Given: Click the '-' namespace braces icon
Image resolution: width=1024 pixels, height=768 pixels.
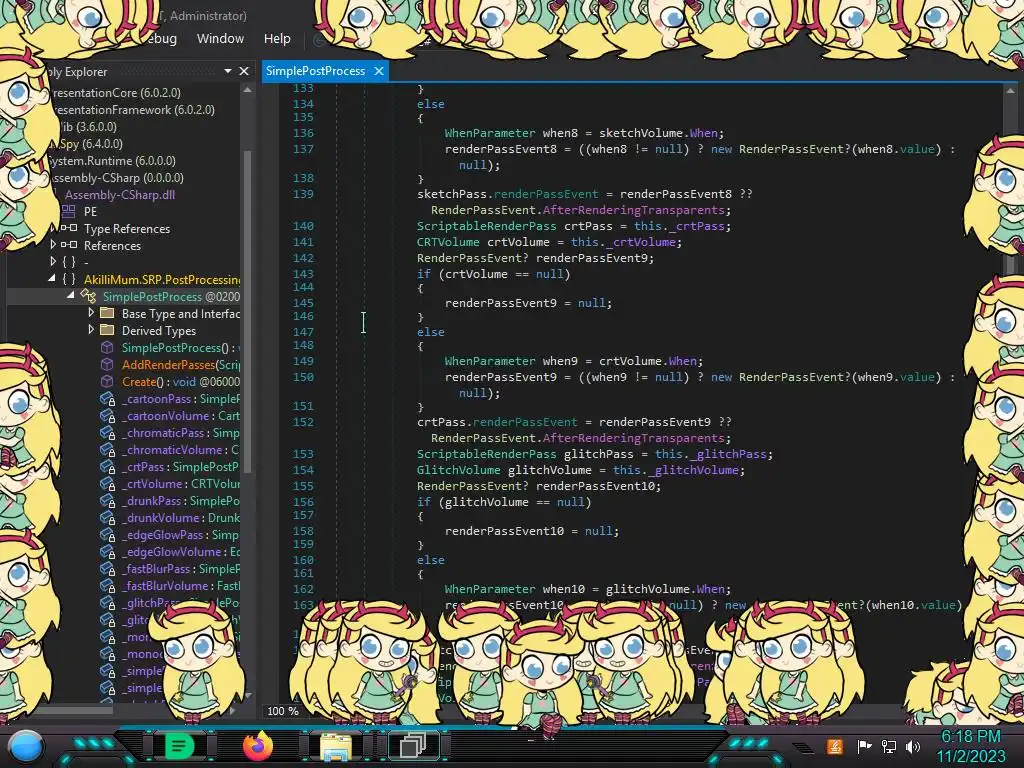Looking at the screenshot, I should point(69,262).
